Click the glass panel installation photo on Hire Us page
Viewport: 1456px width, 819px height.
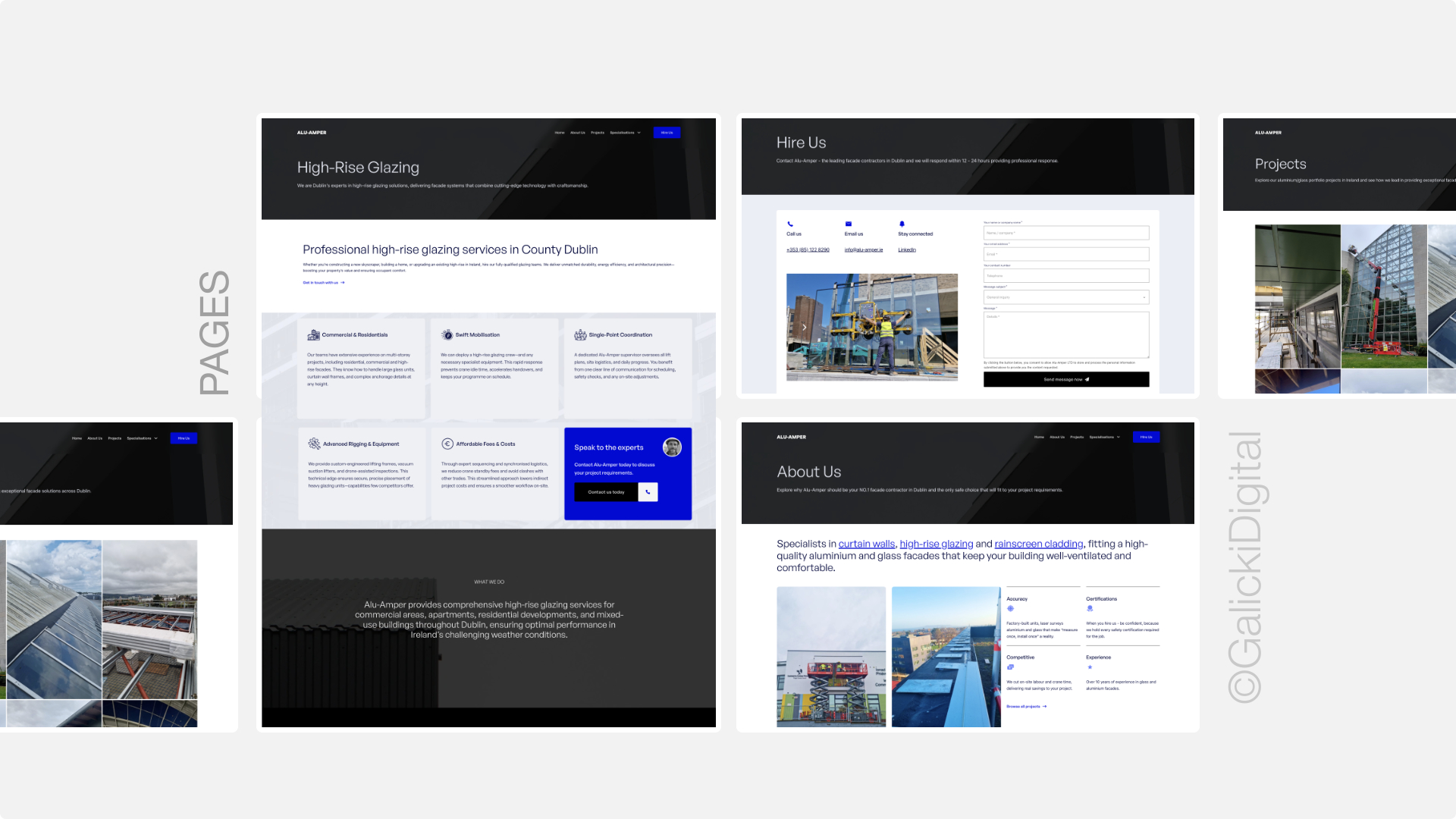(x=872, y=327)
